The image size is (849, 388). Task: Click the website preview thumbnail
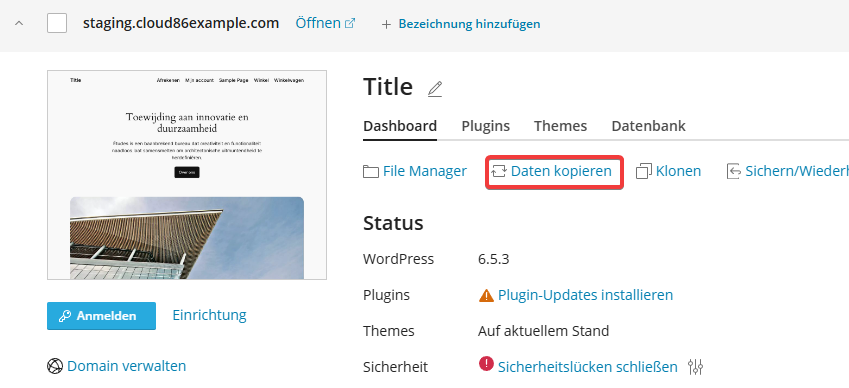click(x=187, y=175)
